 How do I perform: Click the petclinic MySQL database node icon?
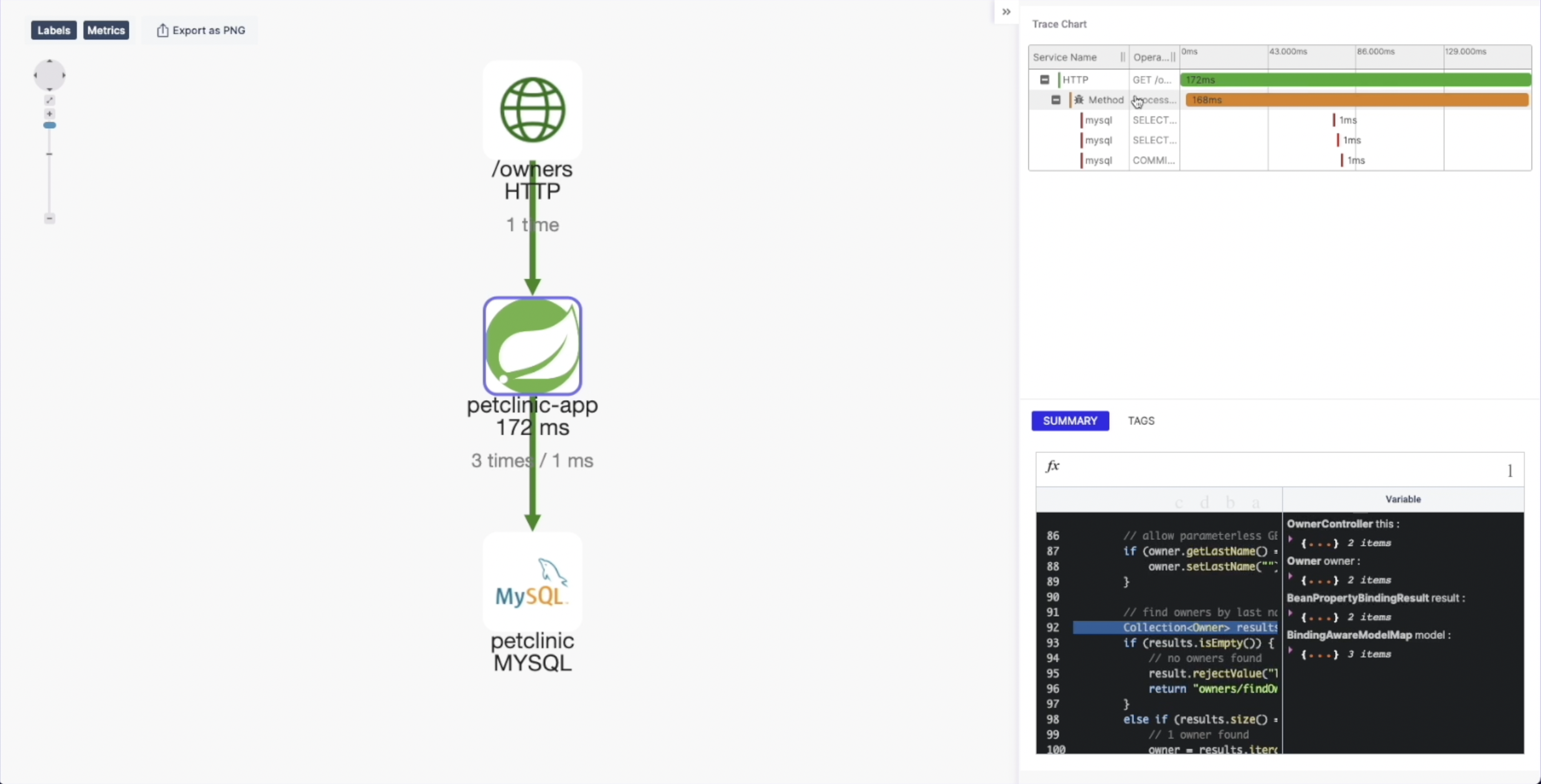(x=532, y=582)
